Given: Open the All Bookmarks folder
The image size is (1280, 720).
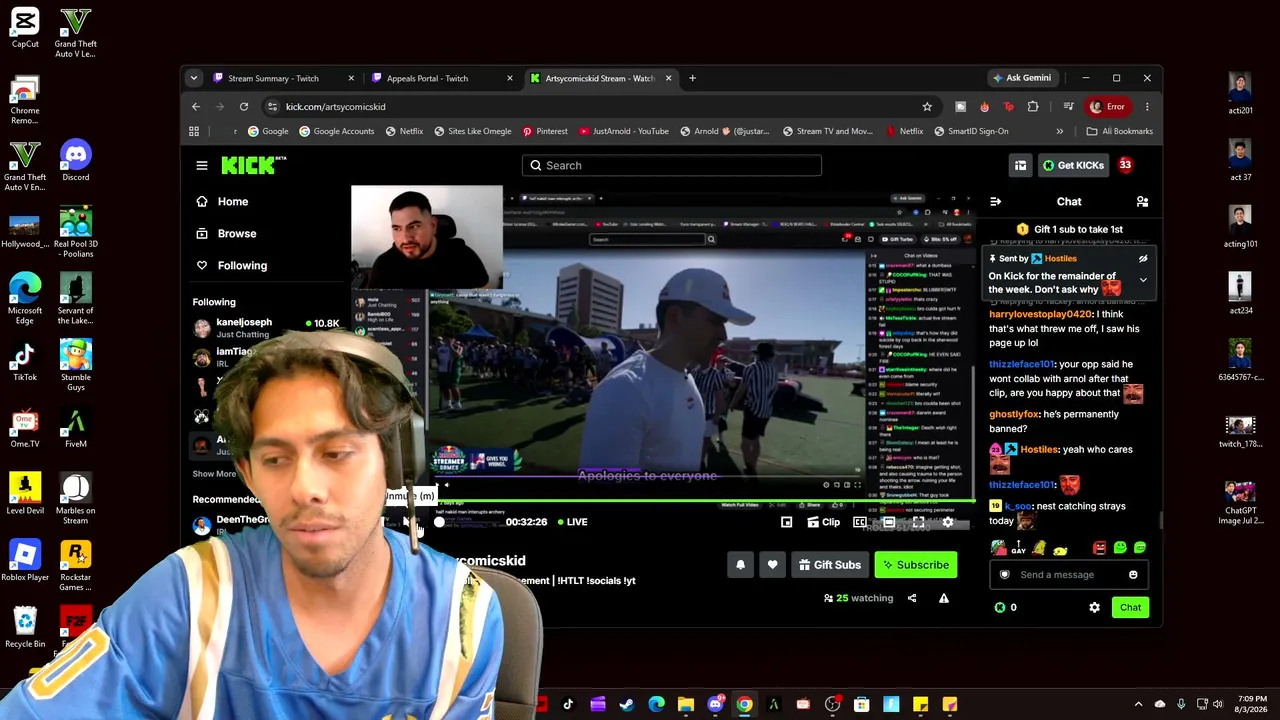Looking at the screenshot, I should [x=1119, y=131].
